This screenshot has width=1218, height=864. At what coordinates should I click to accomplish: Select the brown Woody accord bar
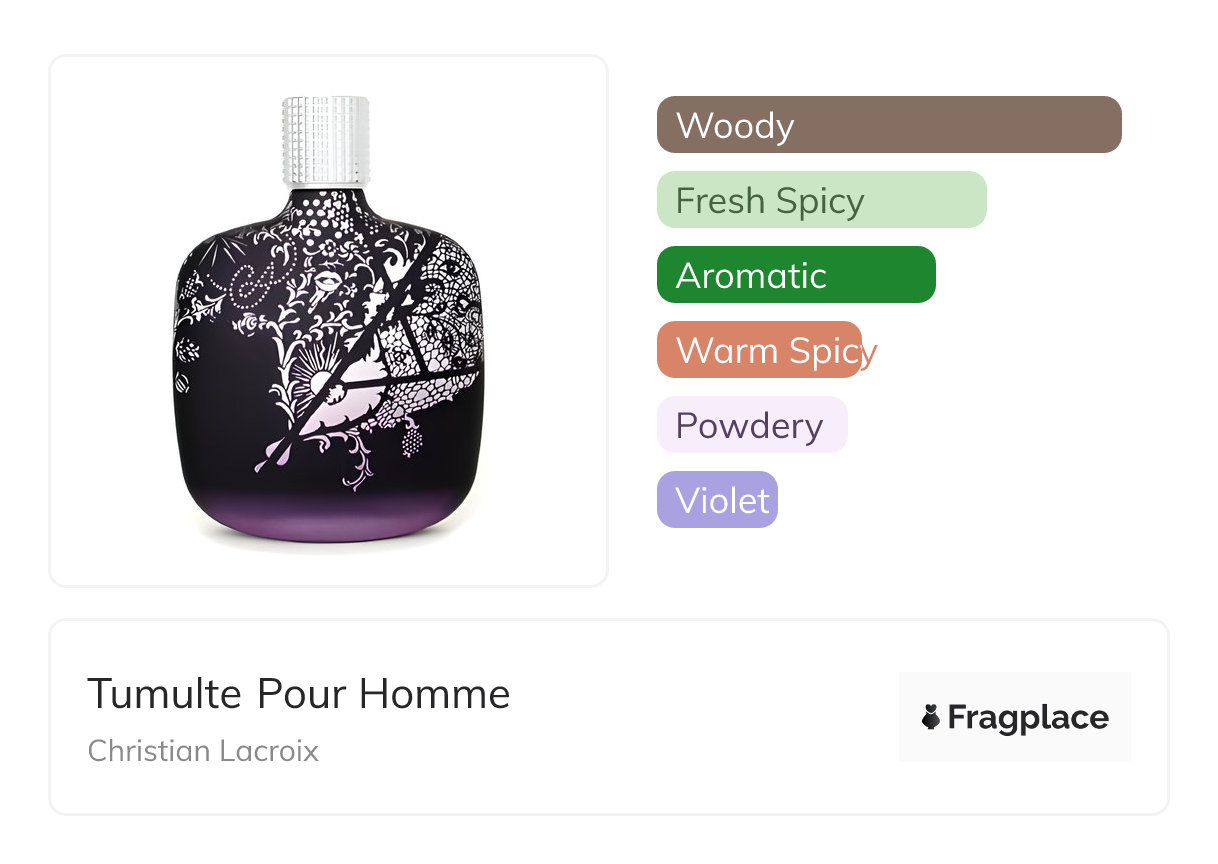click(889, 125)
